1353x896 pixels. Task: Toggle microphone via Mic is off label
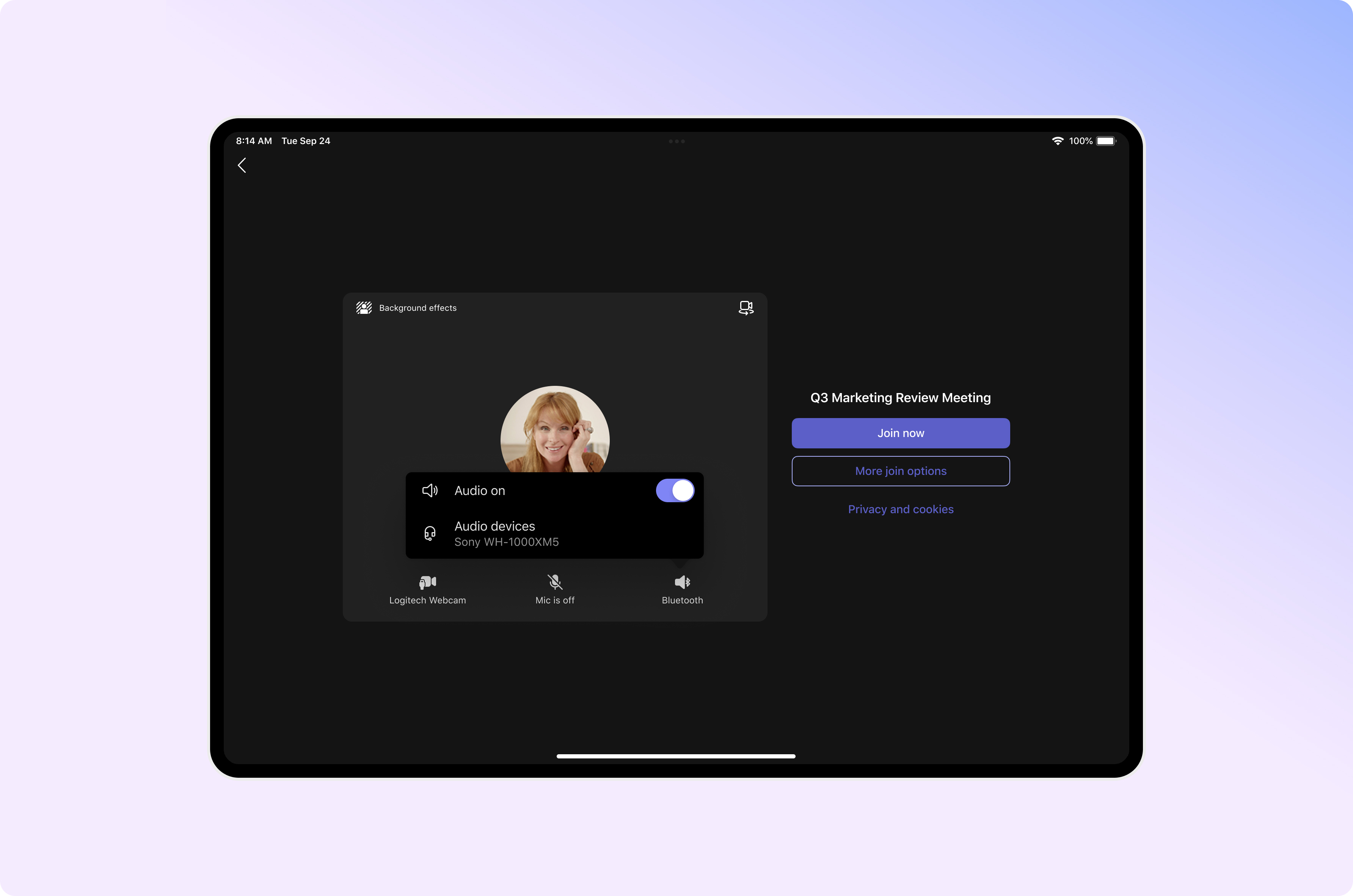pos(555,600)
